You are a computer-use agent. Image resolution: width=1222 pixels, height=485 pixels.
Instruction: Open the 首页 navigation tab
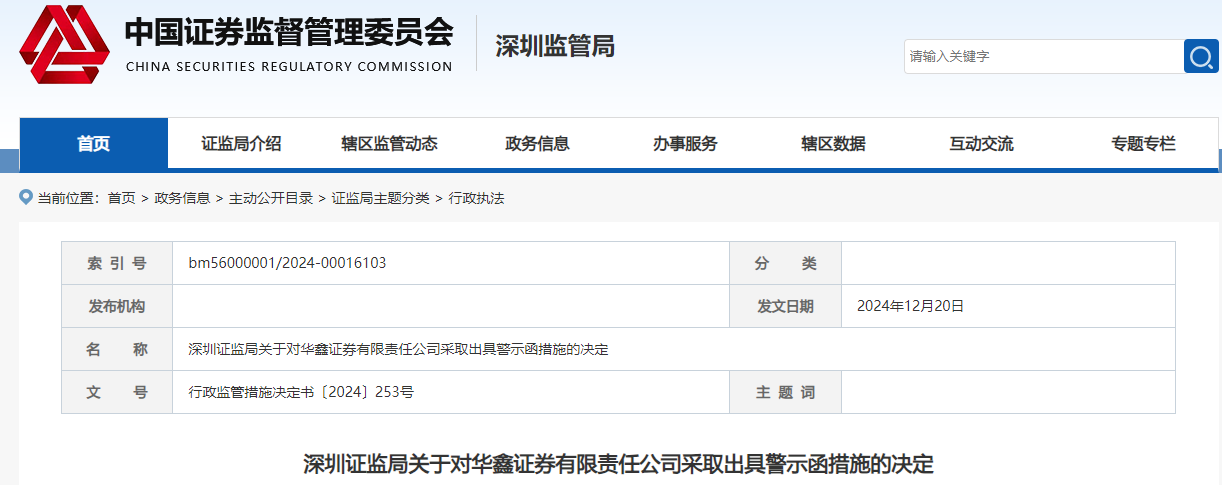tap(94, 144)
